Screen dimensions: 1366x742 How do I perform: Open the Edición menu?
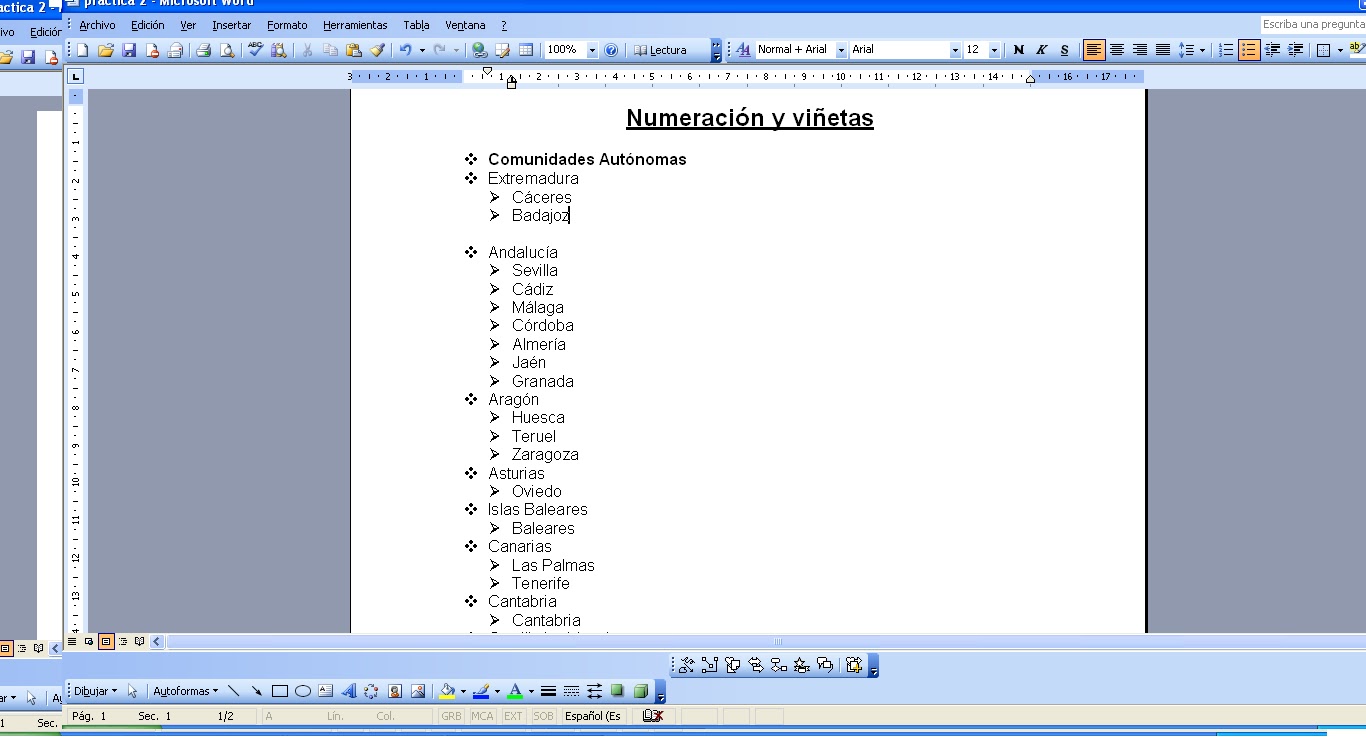pyautogui.click(x=148, y=25)
